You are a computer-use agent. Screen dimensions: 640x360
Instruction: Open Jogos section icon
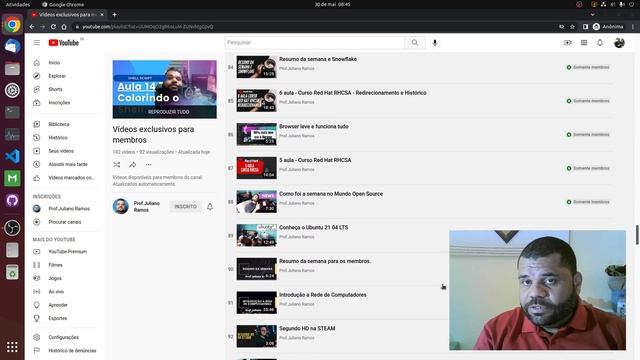(x=37, y=278)
